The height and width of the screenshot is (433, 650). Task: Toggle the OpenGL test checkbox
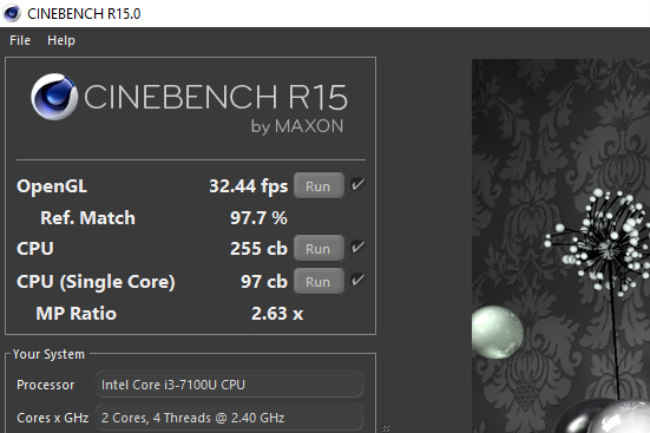click(358, 185)
